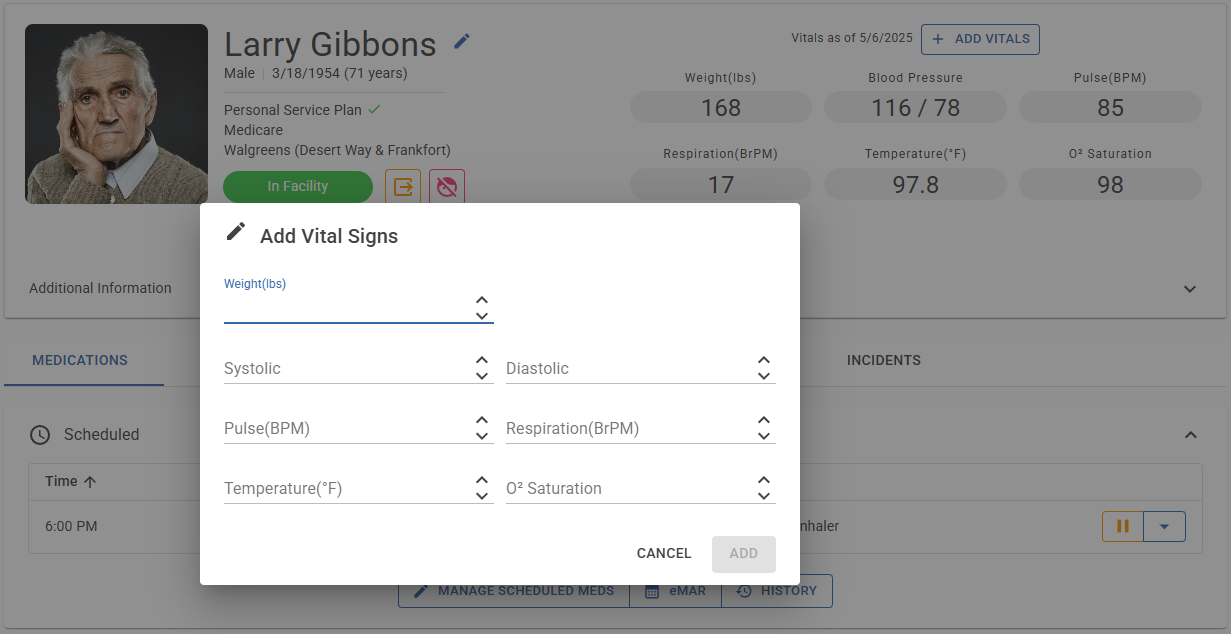
Task: Click the orange pause icon for 6:00 PM medication
Action: 1122,526
